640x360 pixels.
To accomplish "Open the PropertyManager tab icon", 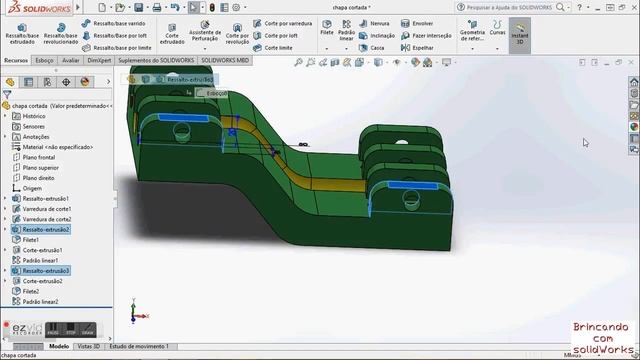I will (28, 82).
